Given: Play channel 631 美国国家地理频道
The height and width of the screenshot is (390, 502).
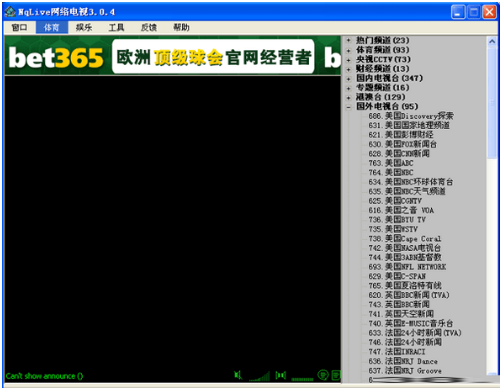Looking at the screenshot, I should (409, 125).
